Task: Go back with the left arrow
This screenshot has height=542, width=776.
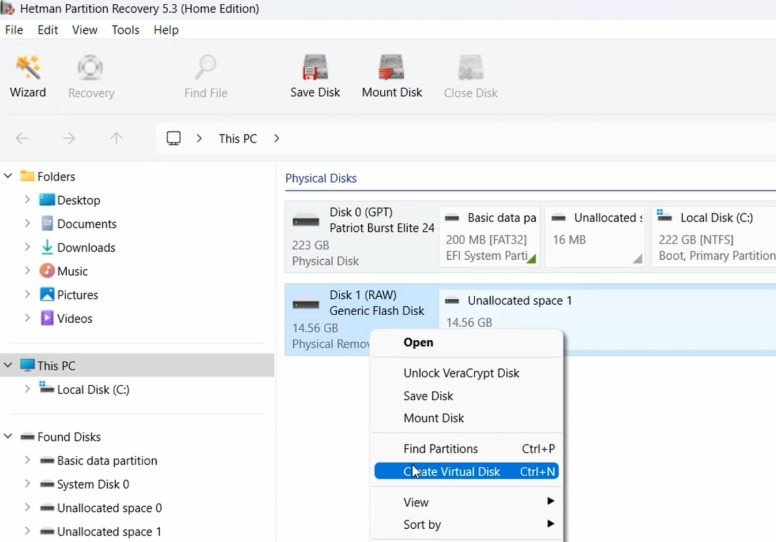Action: [x=22, y=138]
